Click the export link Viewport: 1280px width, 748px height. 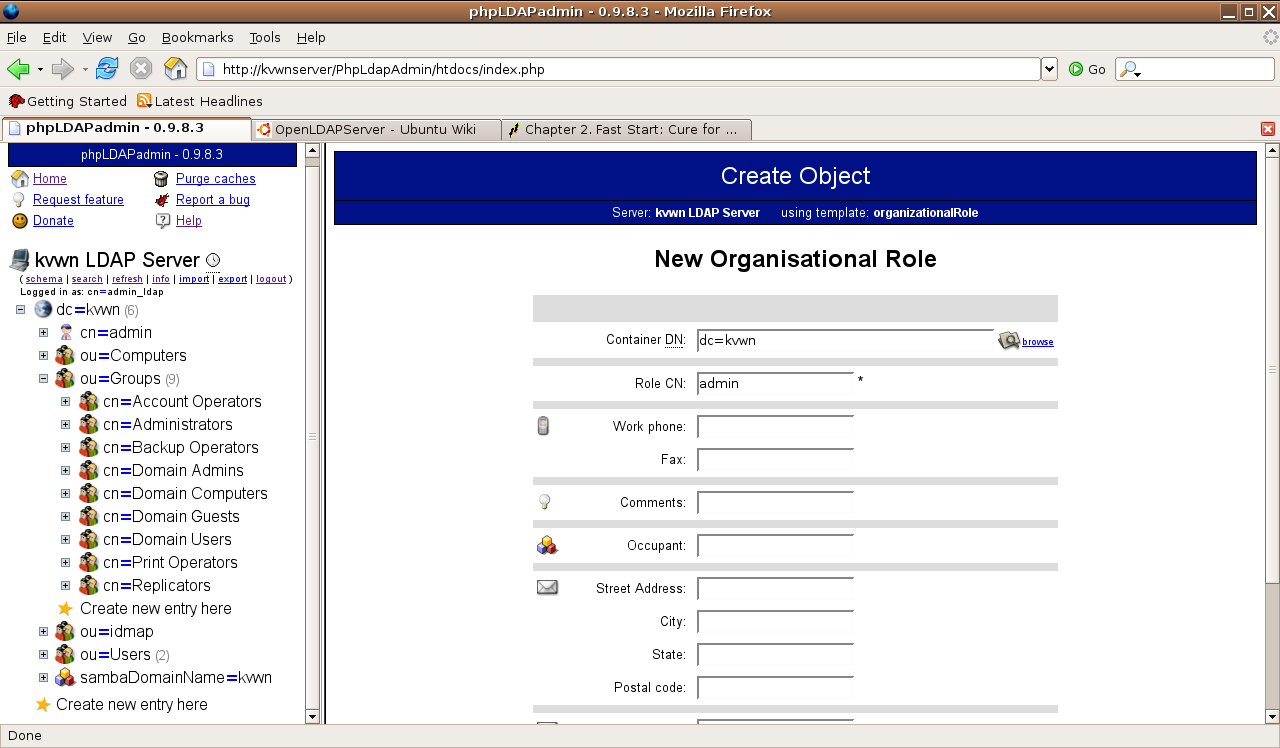tap(233, 279)
